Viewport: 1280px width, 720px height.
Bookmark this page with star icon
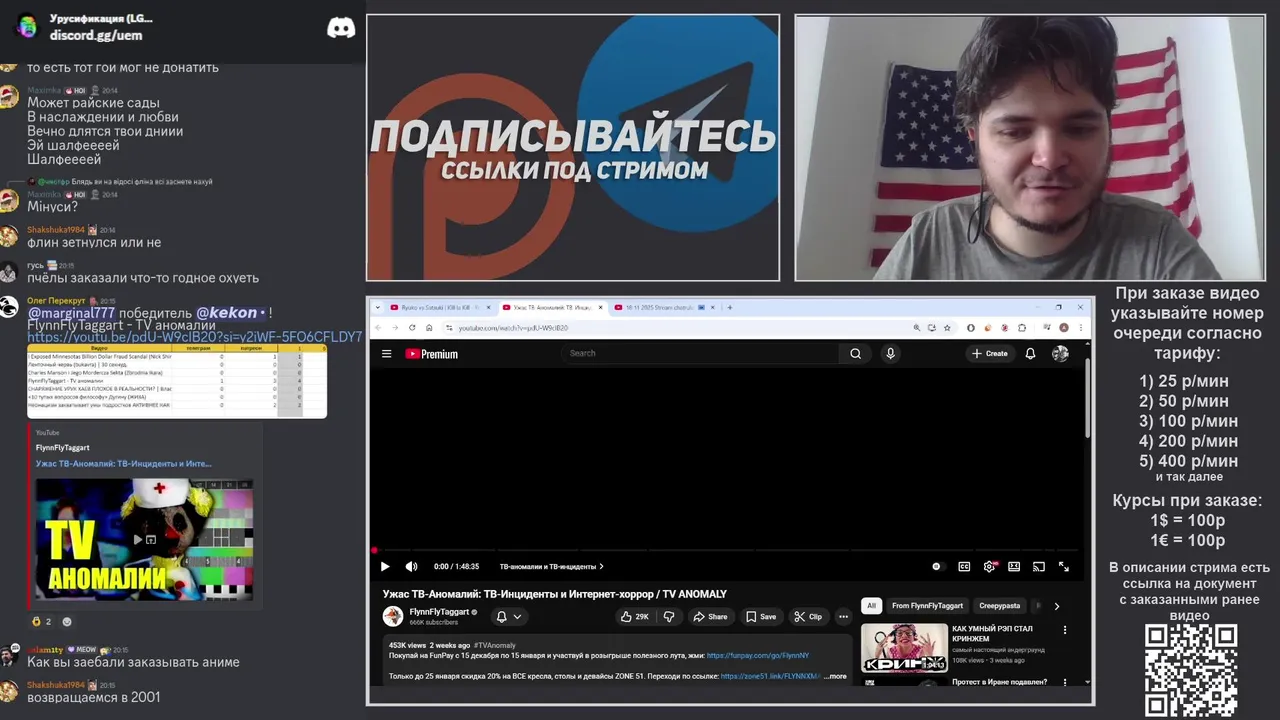(x=949, y=328)
